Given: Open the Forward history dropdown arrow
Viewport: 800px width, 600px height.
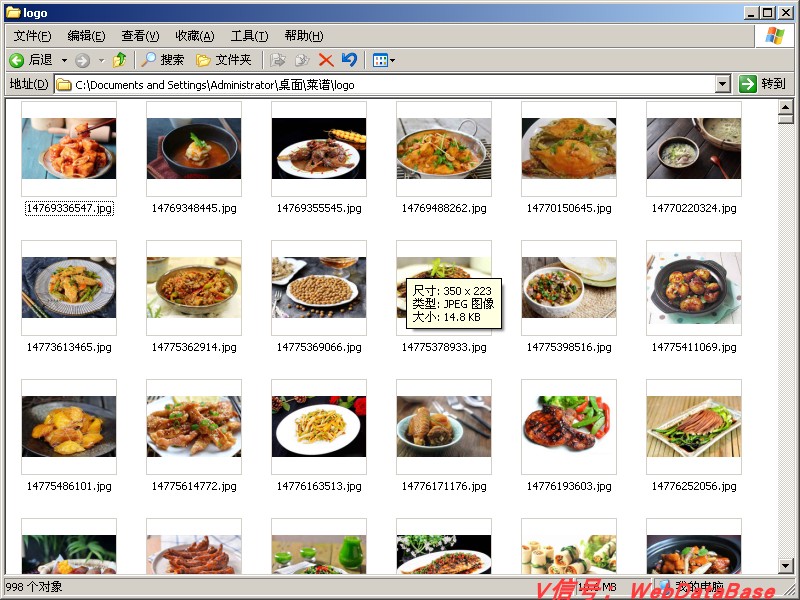Looking at the screenshot, I should click(102, 60).
